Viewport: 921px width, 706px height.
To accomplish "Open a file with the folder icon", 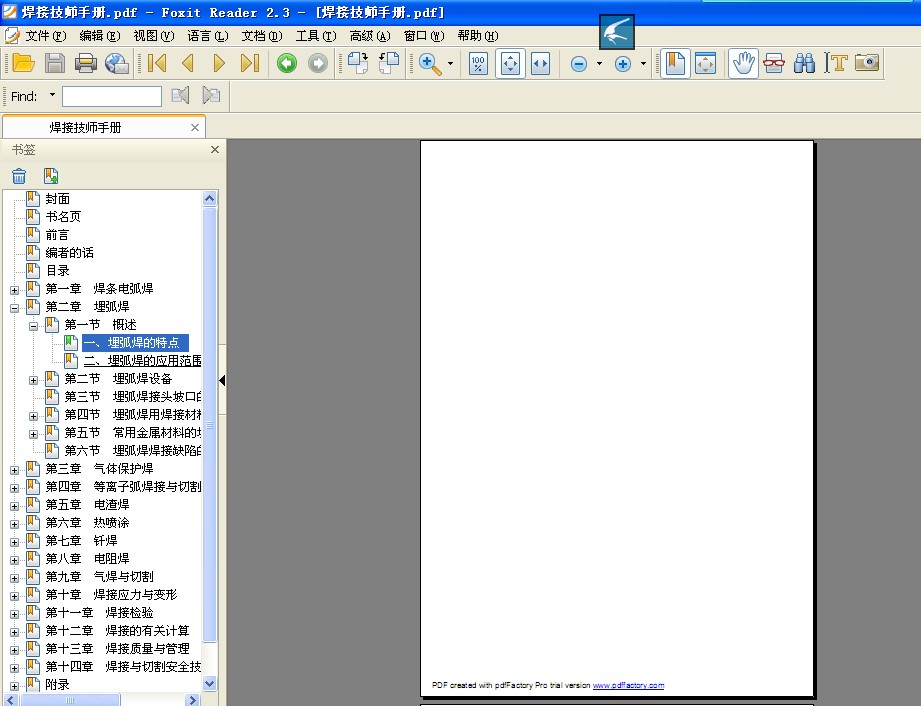I will pos(23,63).
